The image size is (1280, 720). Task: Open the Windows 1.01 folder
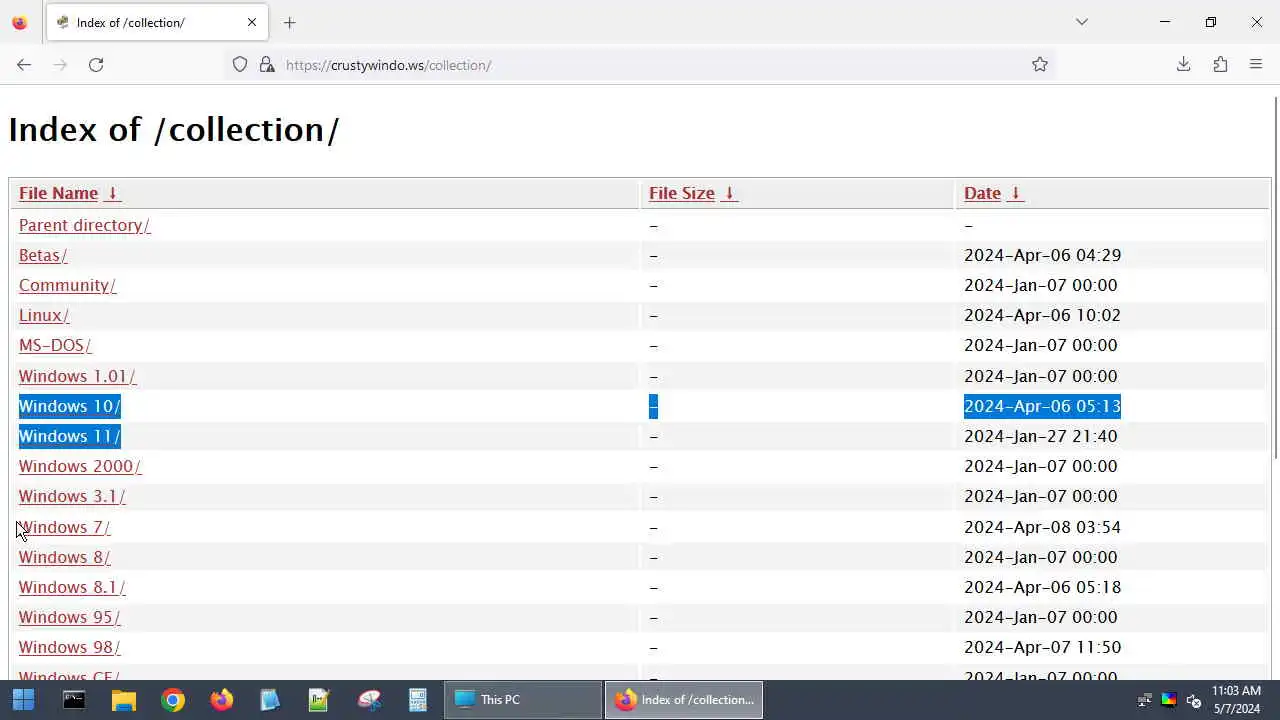pyautogui.click(x=77, y=376)
